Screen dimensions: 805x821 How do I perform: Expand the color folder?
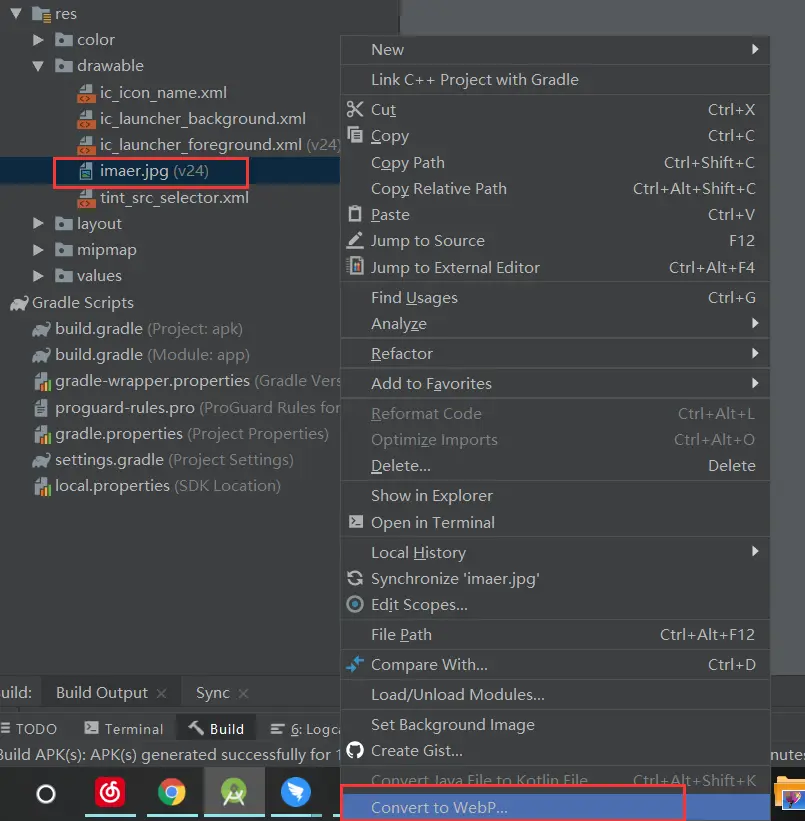pos(38,40)
